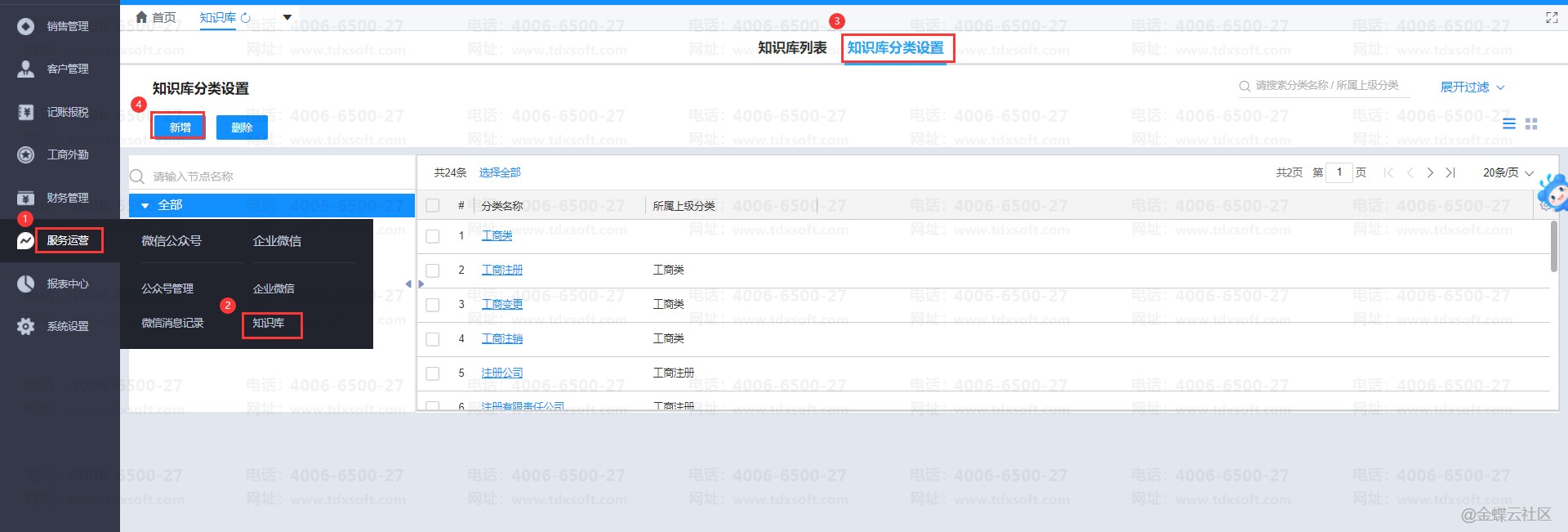The height and width of the screenshot is (532, 1568).
Task: Tick the checkbox for row 工商注册
Action: tap(433, 270)
